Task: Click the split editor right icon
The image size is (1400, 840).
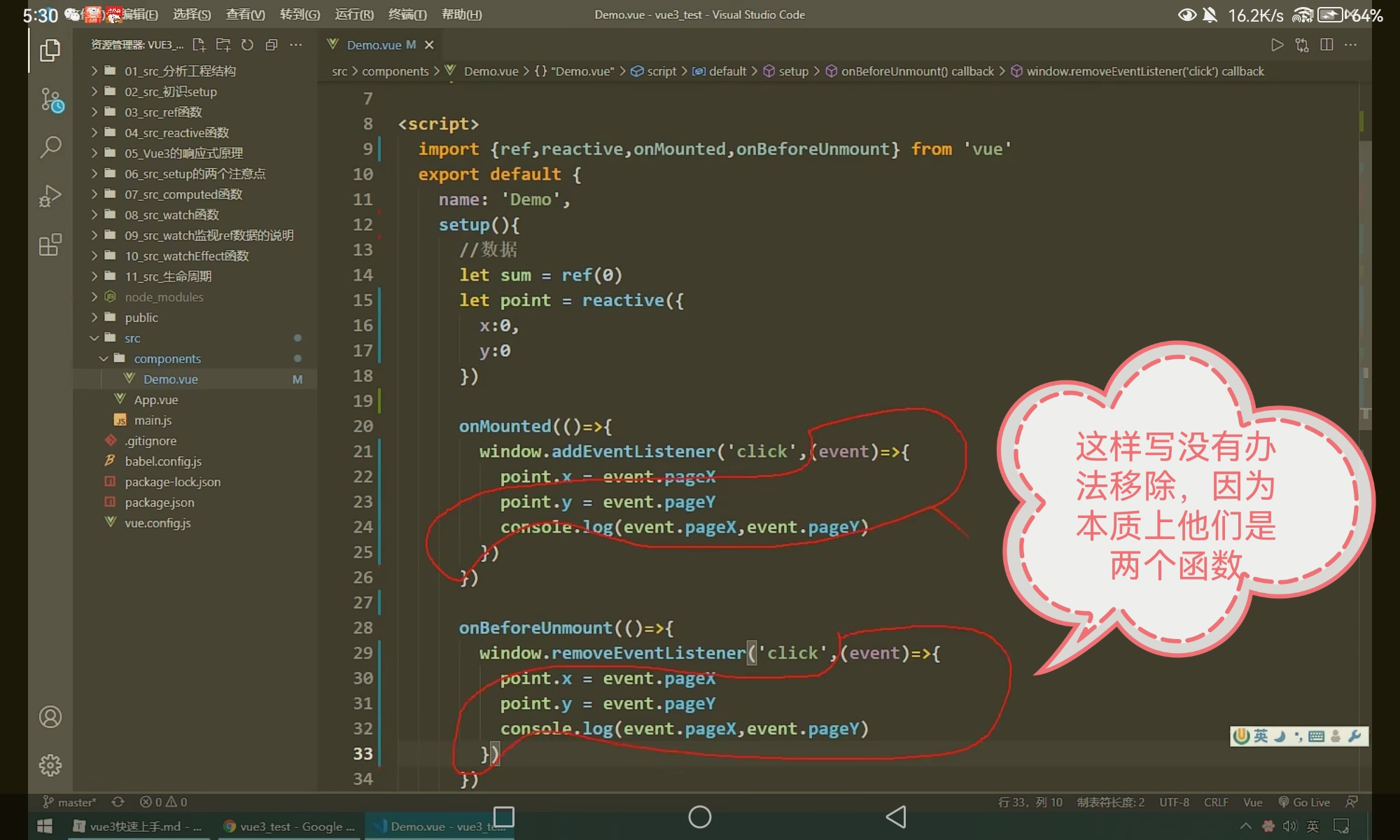Action: coord(1326,45)
